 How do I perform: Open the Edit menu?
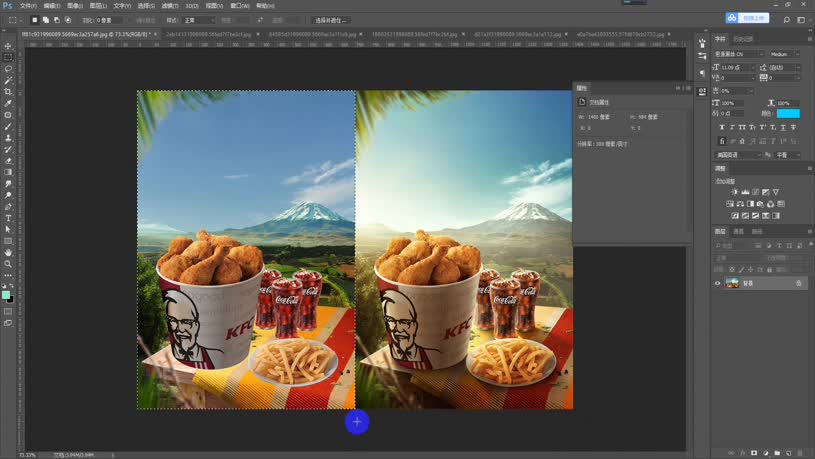51,6
